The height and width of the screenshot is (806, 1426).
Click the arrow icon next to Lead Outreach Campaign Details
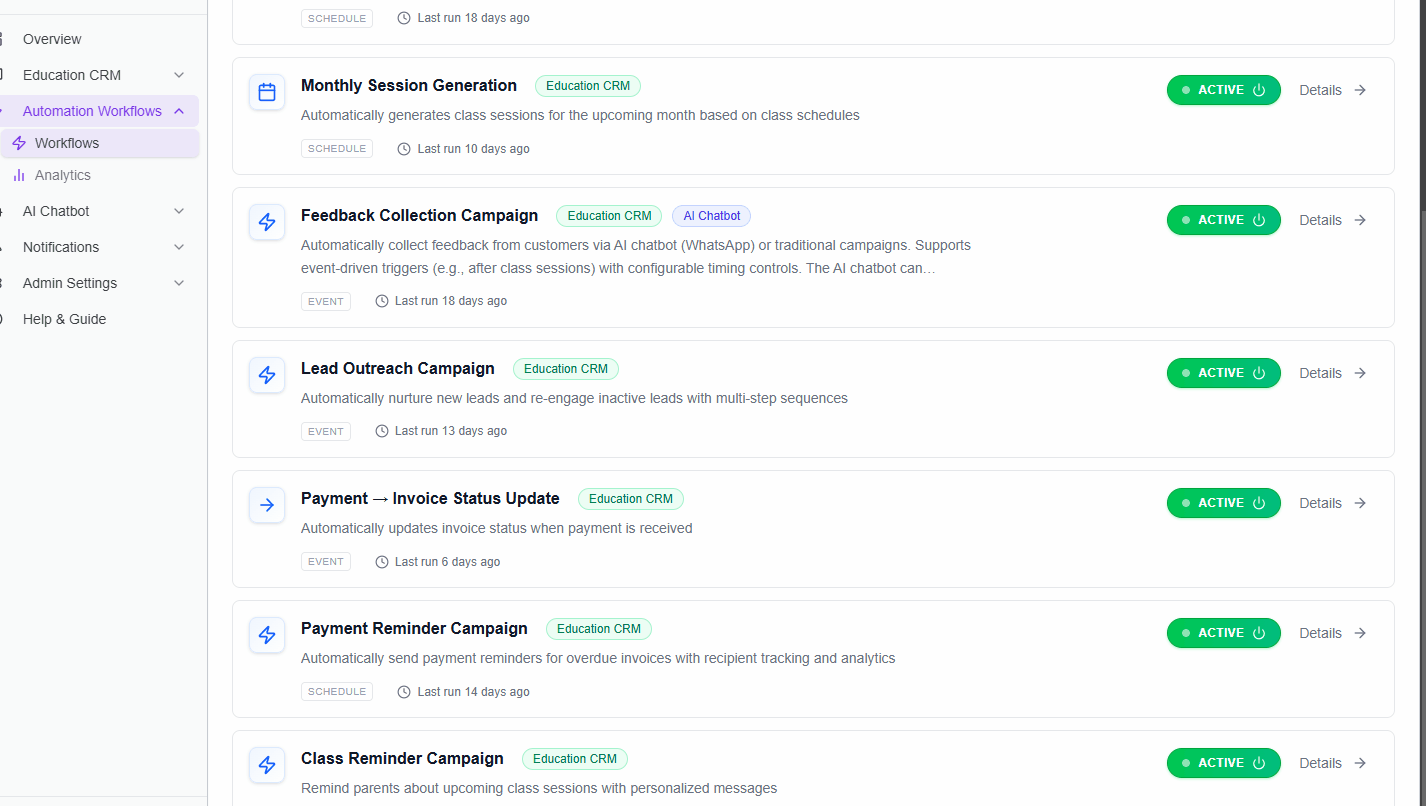[1360, 372]
